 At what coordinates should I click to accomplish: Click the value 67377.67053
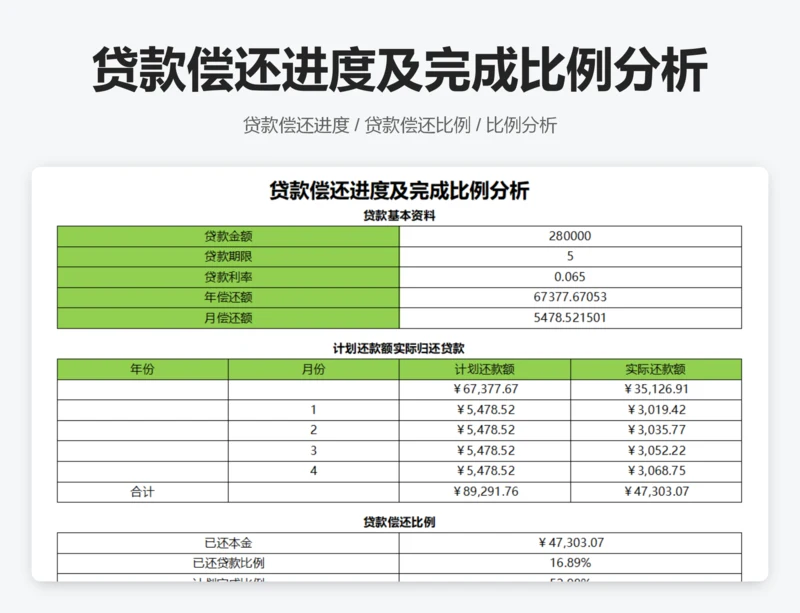(570, 298)
